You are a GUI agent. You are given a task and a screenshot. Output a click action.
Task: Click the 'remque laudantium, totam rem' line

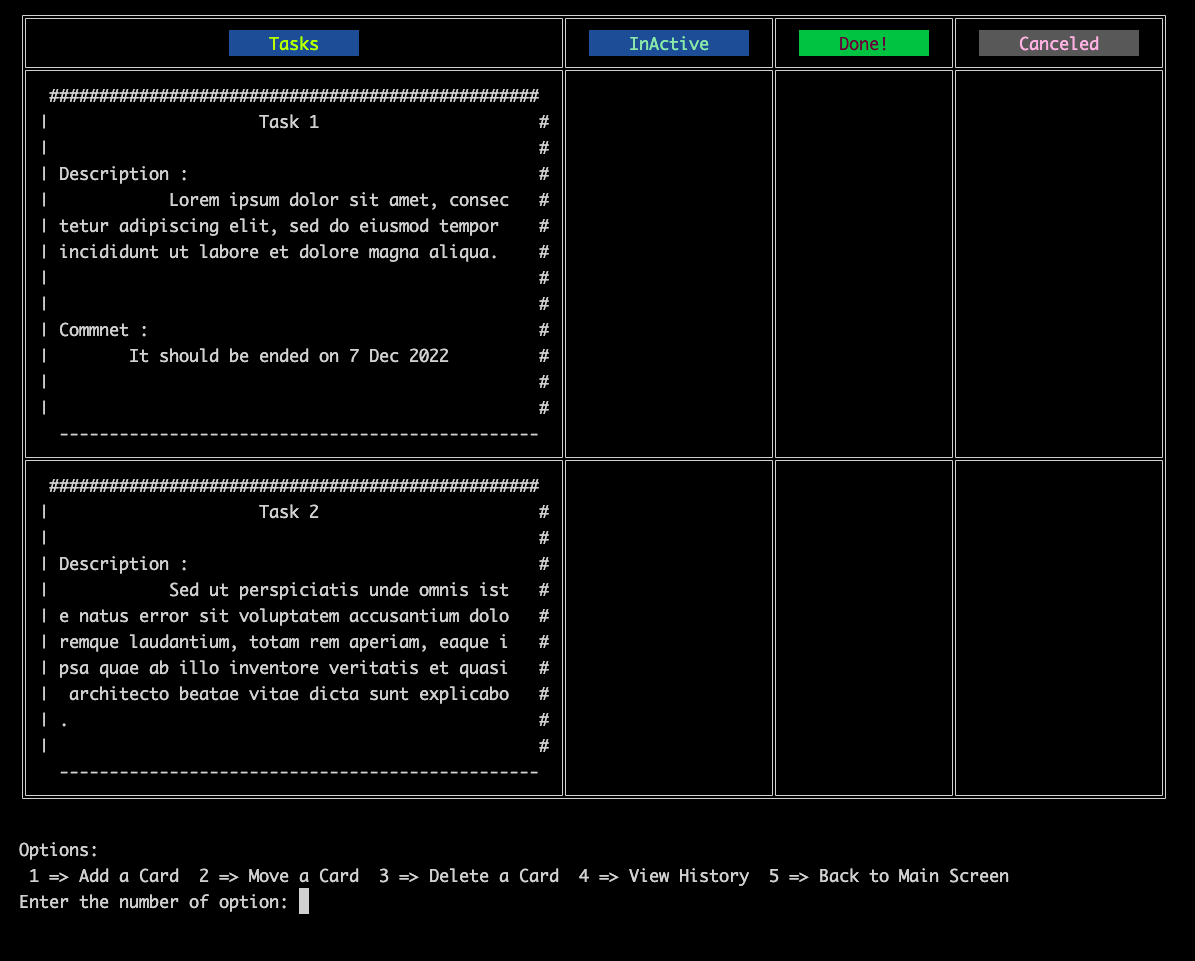tap(284, 642)
